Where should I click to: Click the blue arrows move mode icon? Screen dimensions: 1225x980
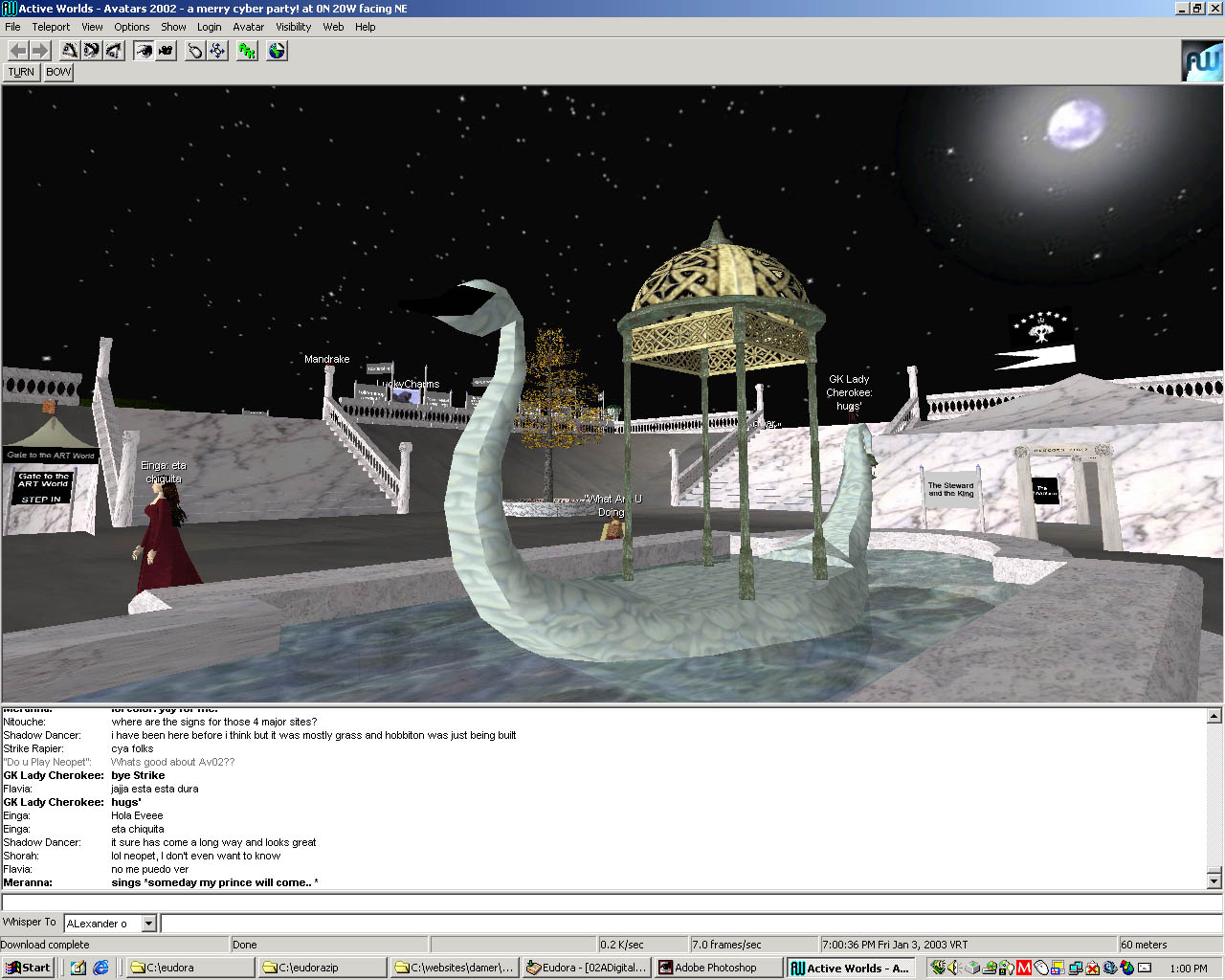tap(218, 51)
